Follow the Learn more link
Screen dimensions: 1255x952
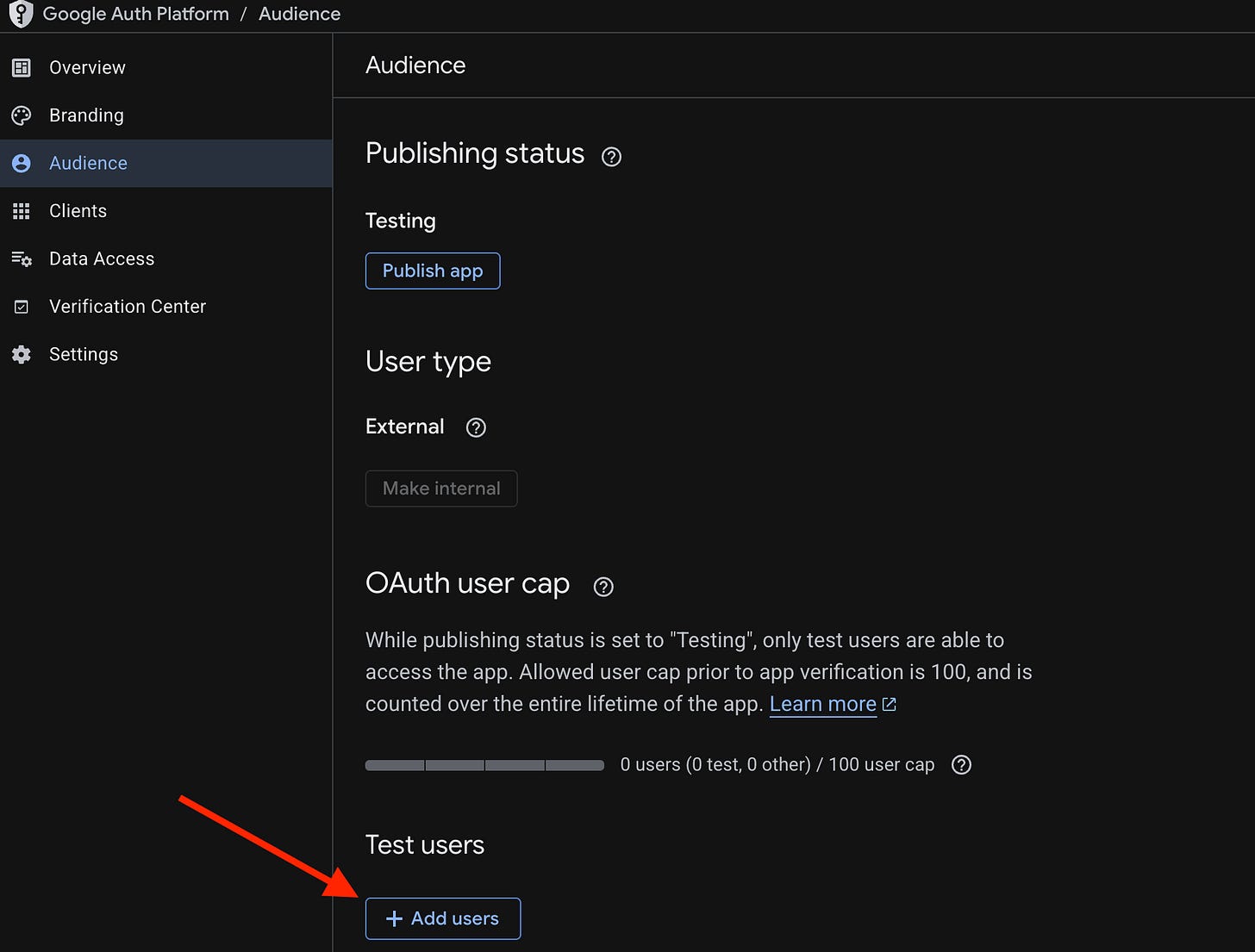point(822,705)
